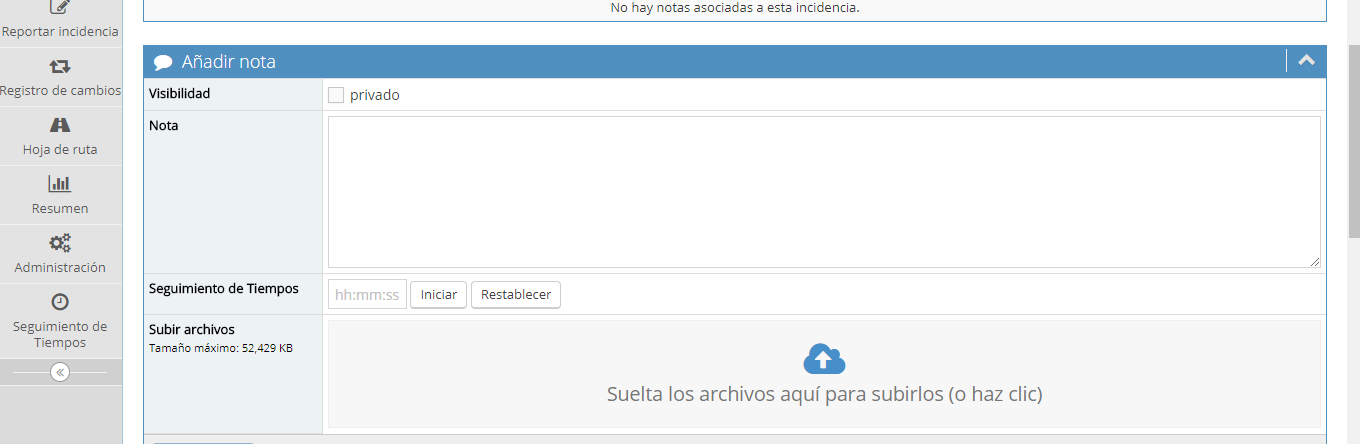Open the Resumen bar chart icon
Screen dimensions: 1360x444
pyautogui.click(x=60, y=184)
